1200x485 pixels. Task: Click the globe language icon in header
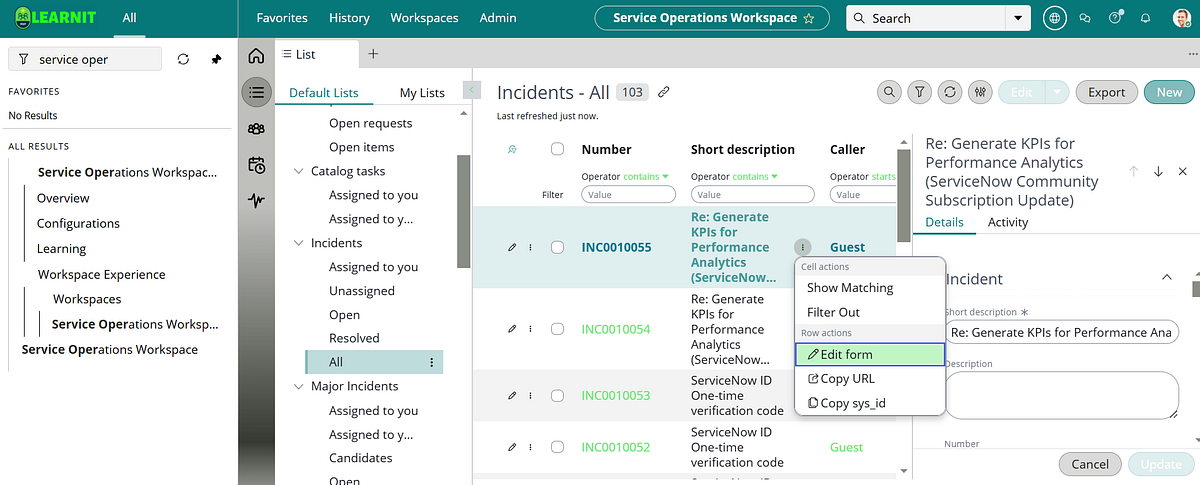click(1054, 18)
